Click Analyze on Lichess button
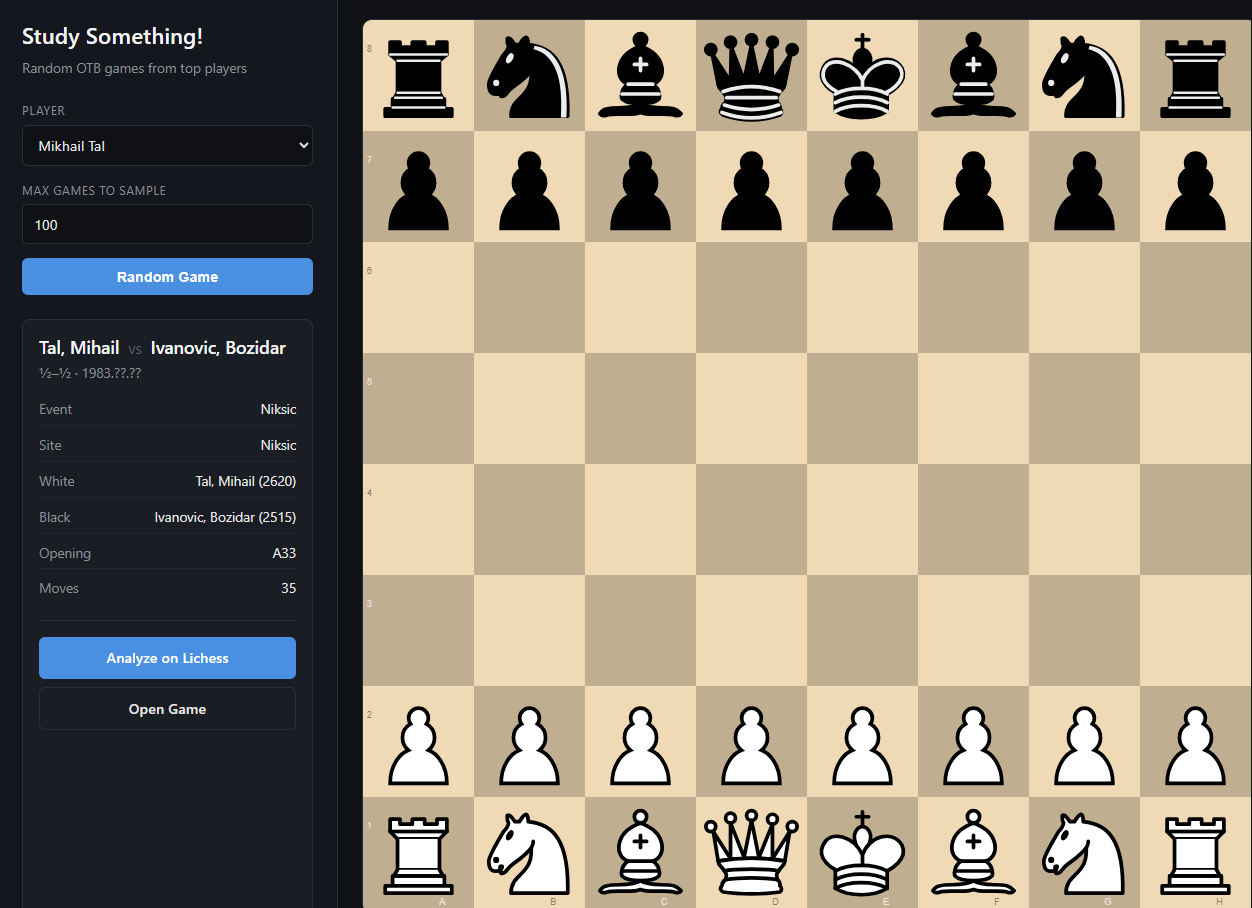This screenshot has height=908, width=1252. pyautogui.click(x=167, y=658)
